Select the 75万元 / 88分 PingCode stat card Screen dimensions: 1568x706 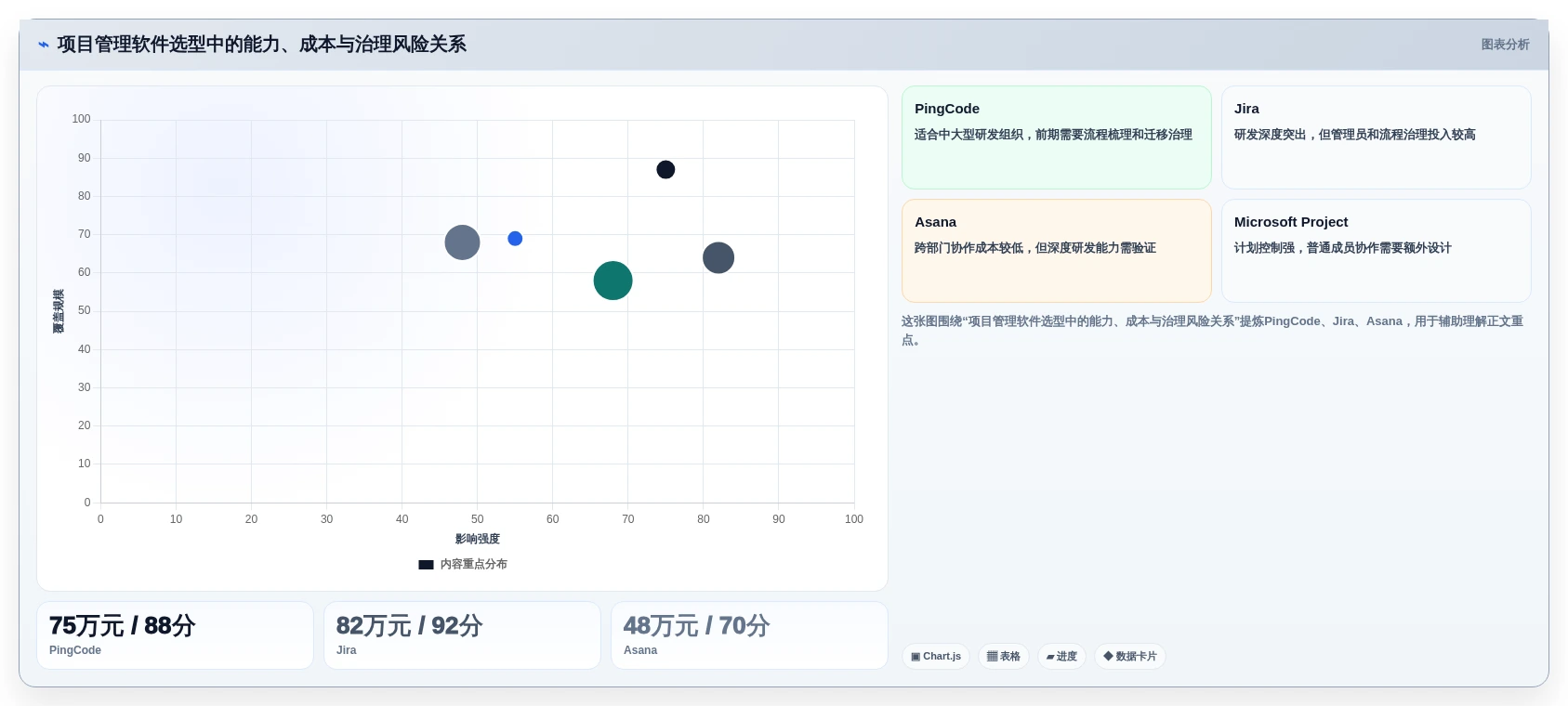pos(175,635)
